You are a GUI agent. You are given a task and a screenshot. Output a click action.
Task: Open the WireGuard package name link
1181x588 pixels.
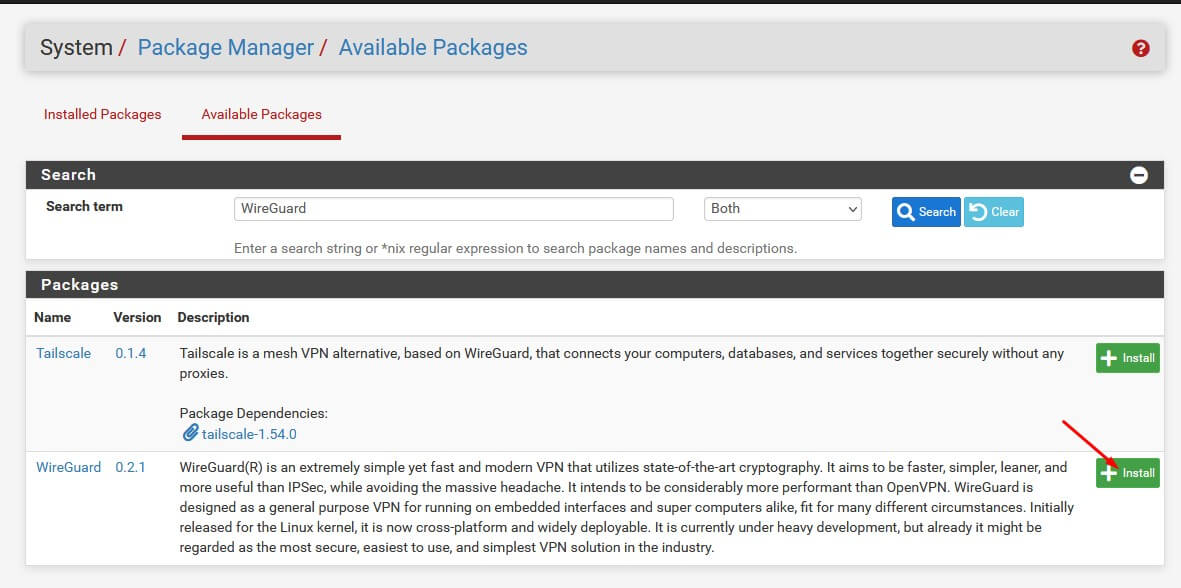pyautogui.click(x=69, y=468)
